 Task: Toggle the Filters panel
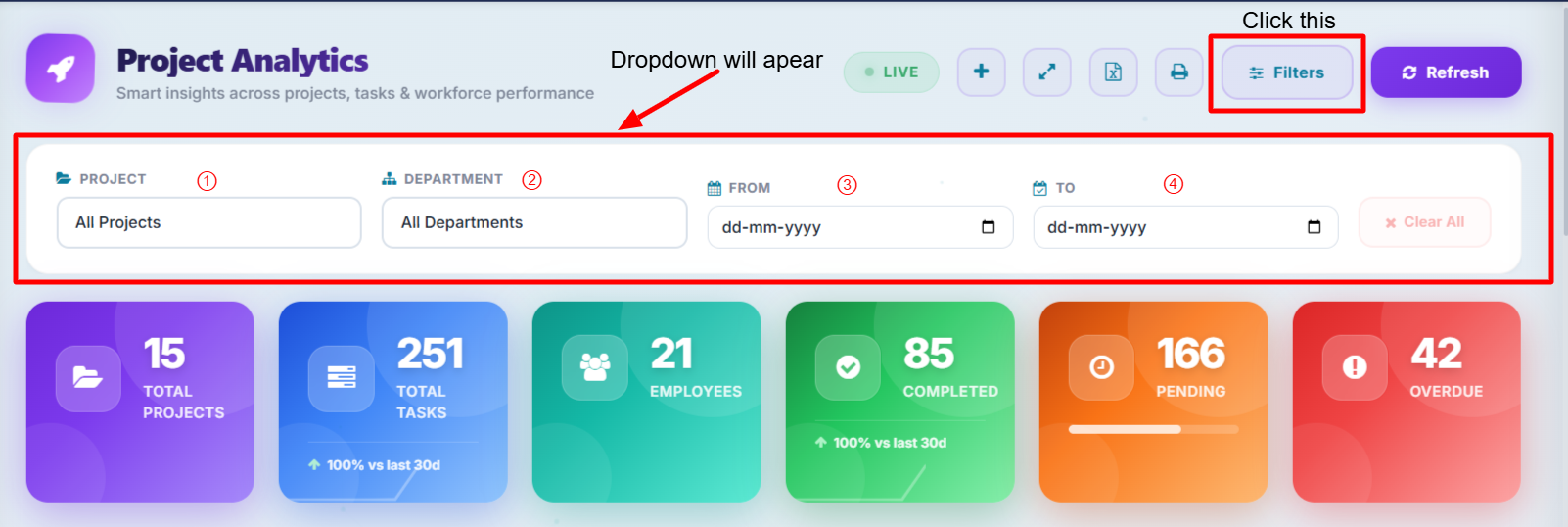tap(1286, 72)
